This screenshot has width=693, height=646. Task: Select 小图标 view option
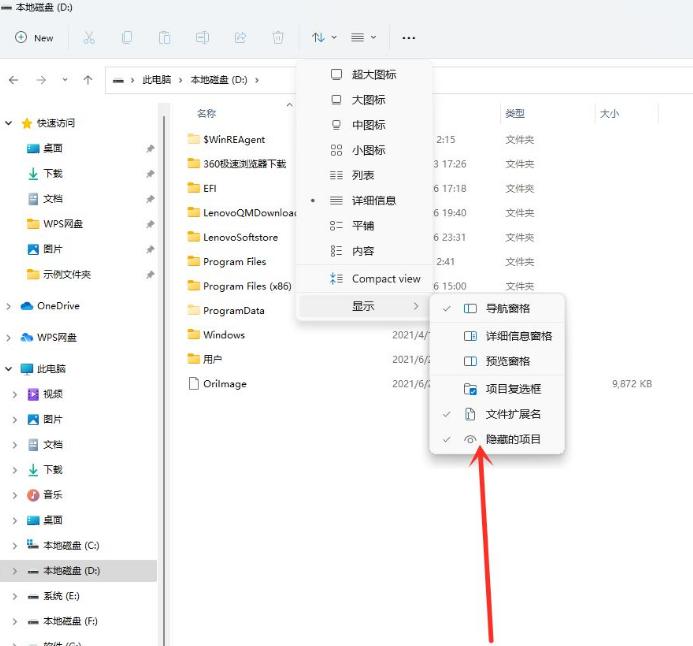[x=364, y=150]
